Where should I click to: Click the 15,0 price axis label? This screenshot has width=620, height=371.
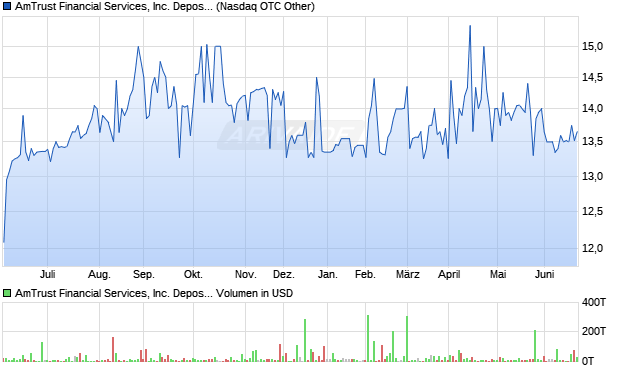point(592,47)
